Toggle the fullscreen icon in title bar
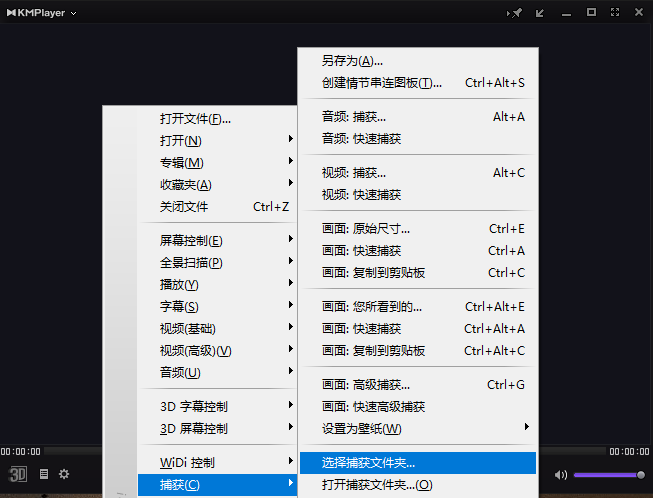 pos(615,12)
